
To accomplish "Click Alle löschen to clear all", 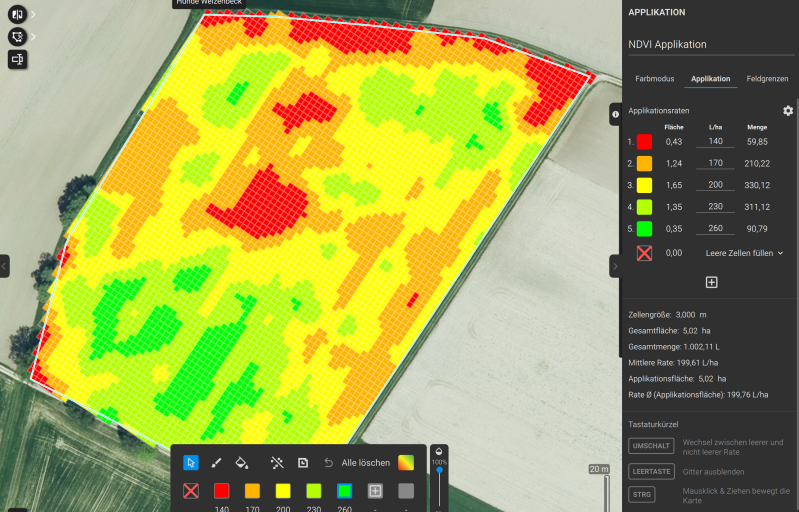I will click(x=365, y=463).
